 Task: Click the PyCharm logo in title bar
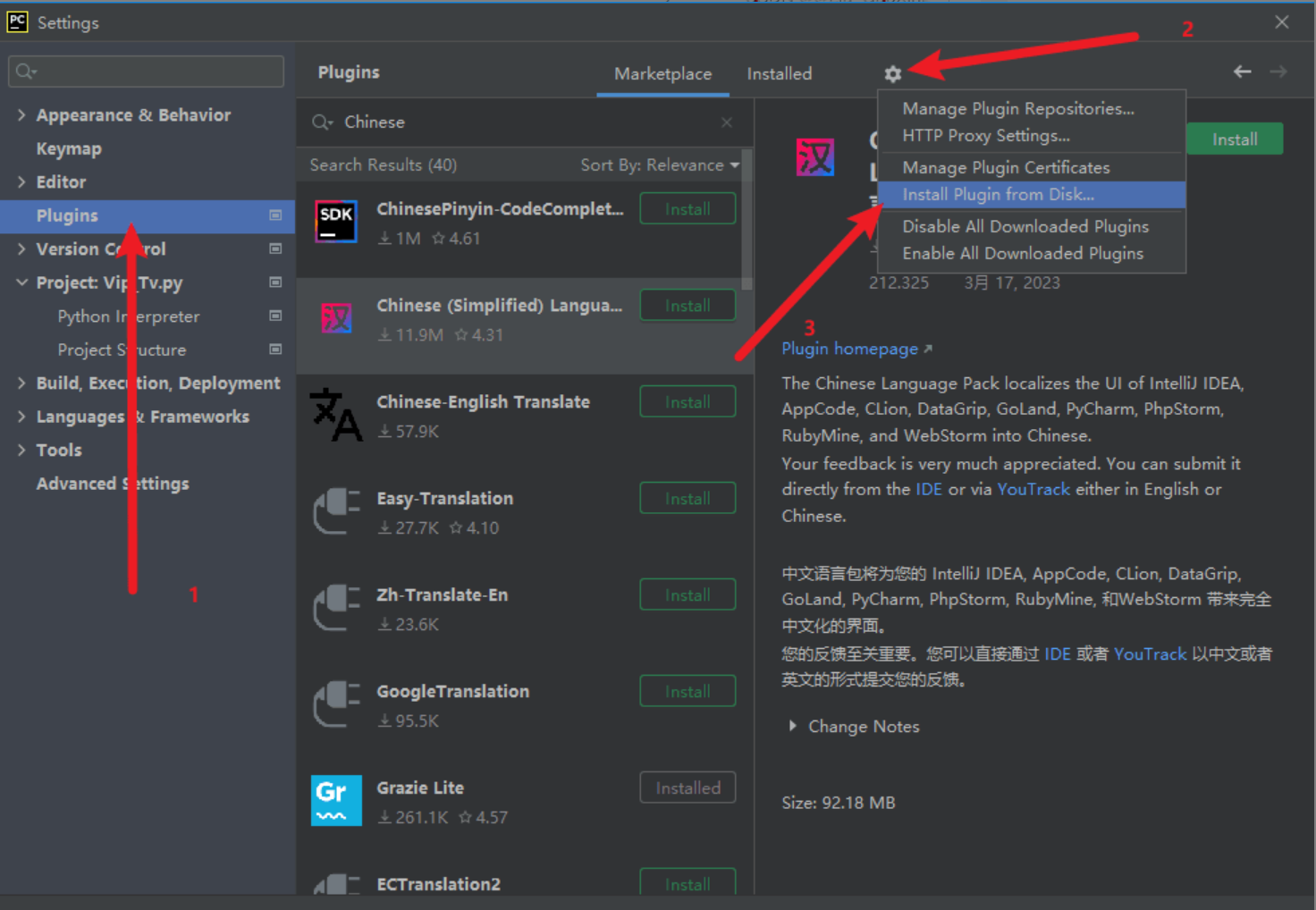pyautogui.click(x=17, y=21)
